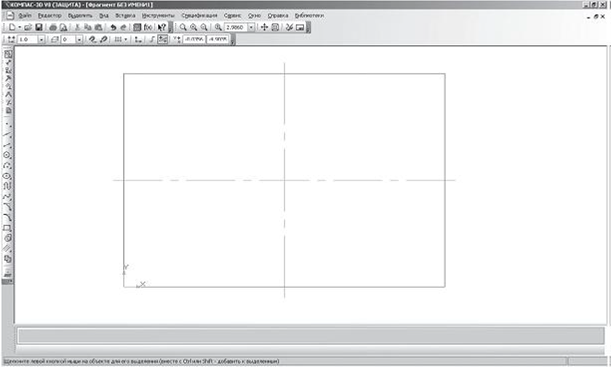Toggle orthogonal drawing mode
Viewport: 611px width, 367px height.
(x=152, y=39)
